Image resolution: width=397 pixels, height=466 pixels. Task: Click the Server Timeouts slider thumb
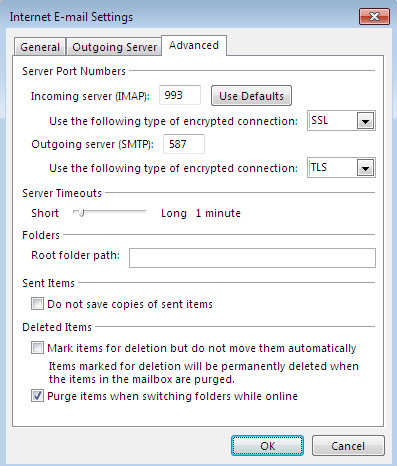[x=81, y=213]
